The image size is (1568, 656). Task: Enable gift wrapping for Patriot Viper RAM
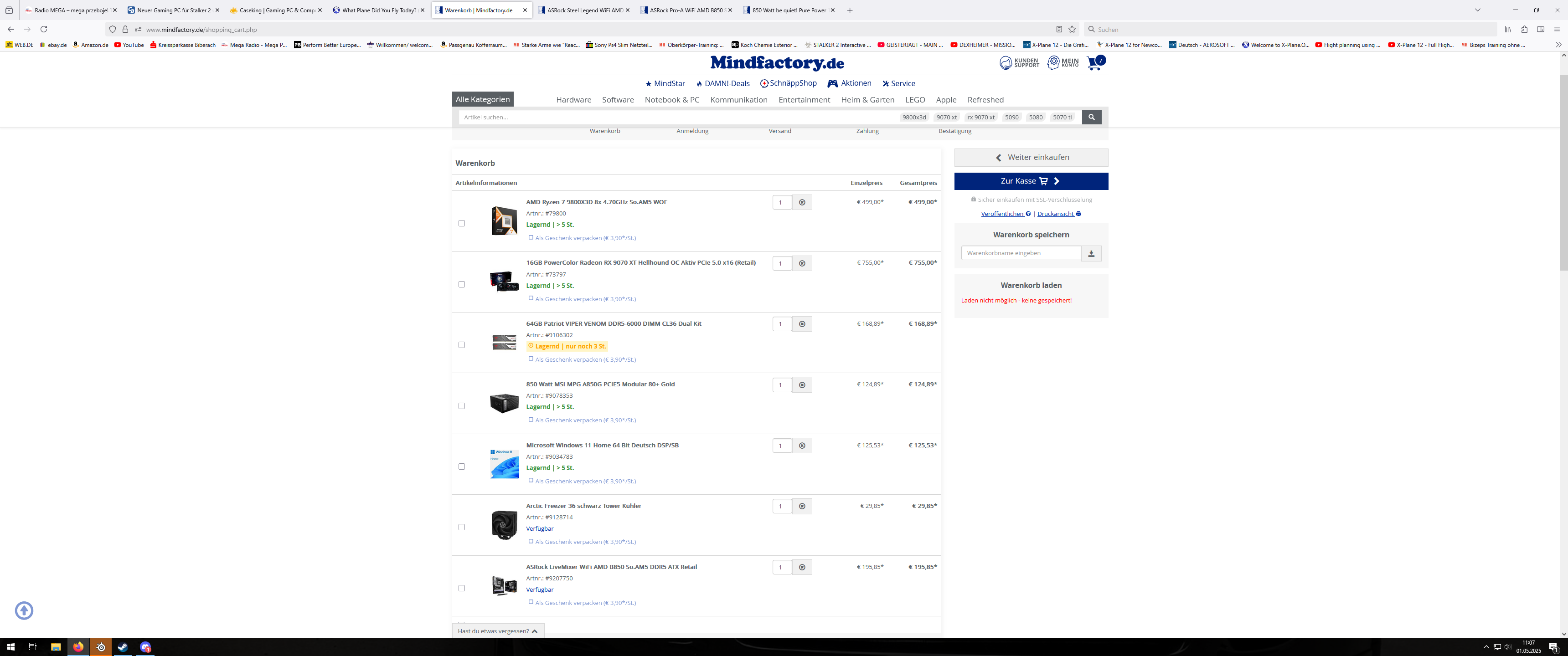coord(531,359)
